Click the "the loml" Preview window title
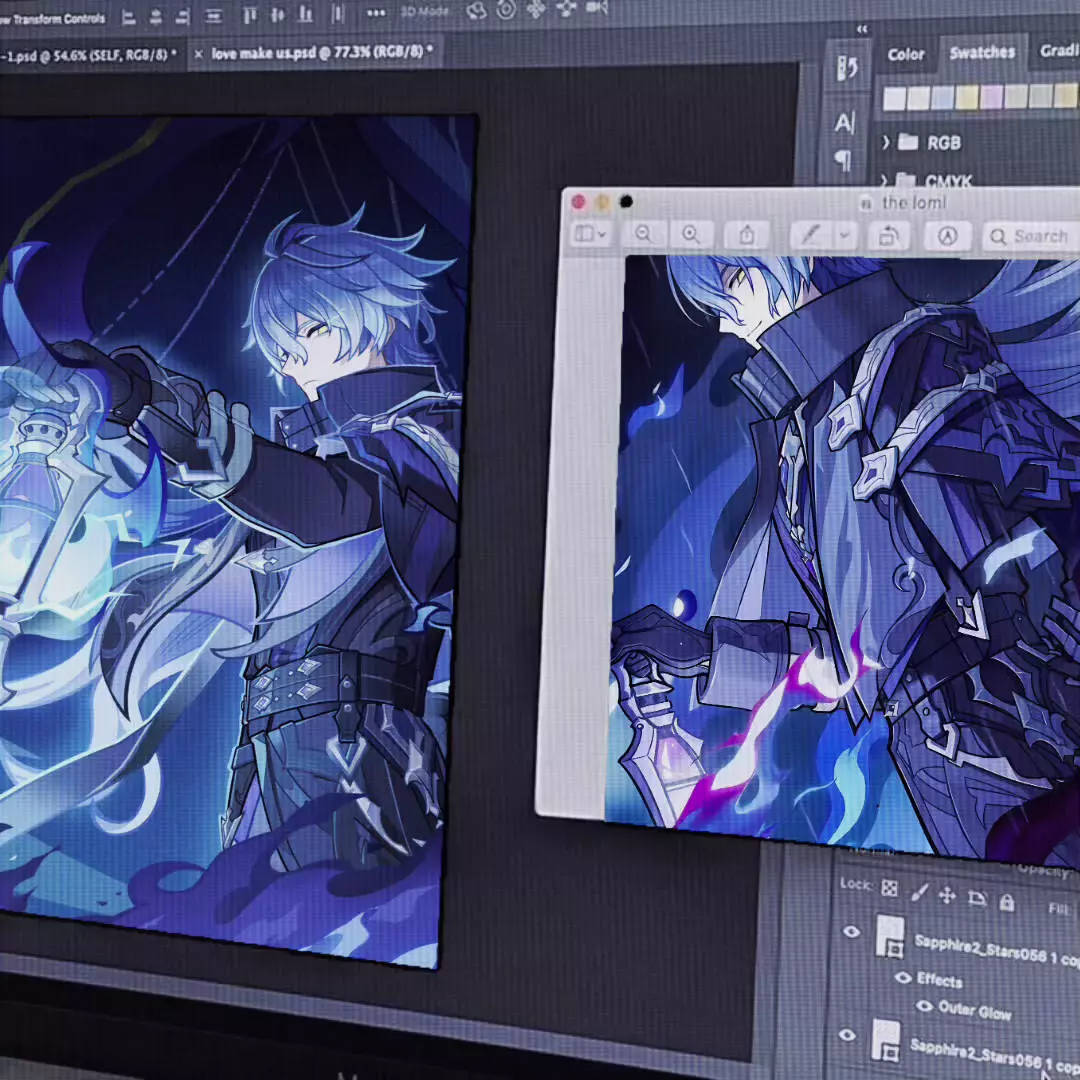Screen dimensions: 1080x1080 pos(914,202)
